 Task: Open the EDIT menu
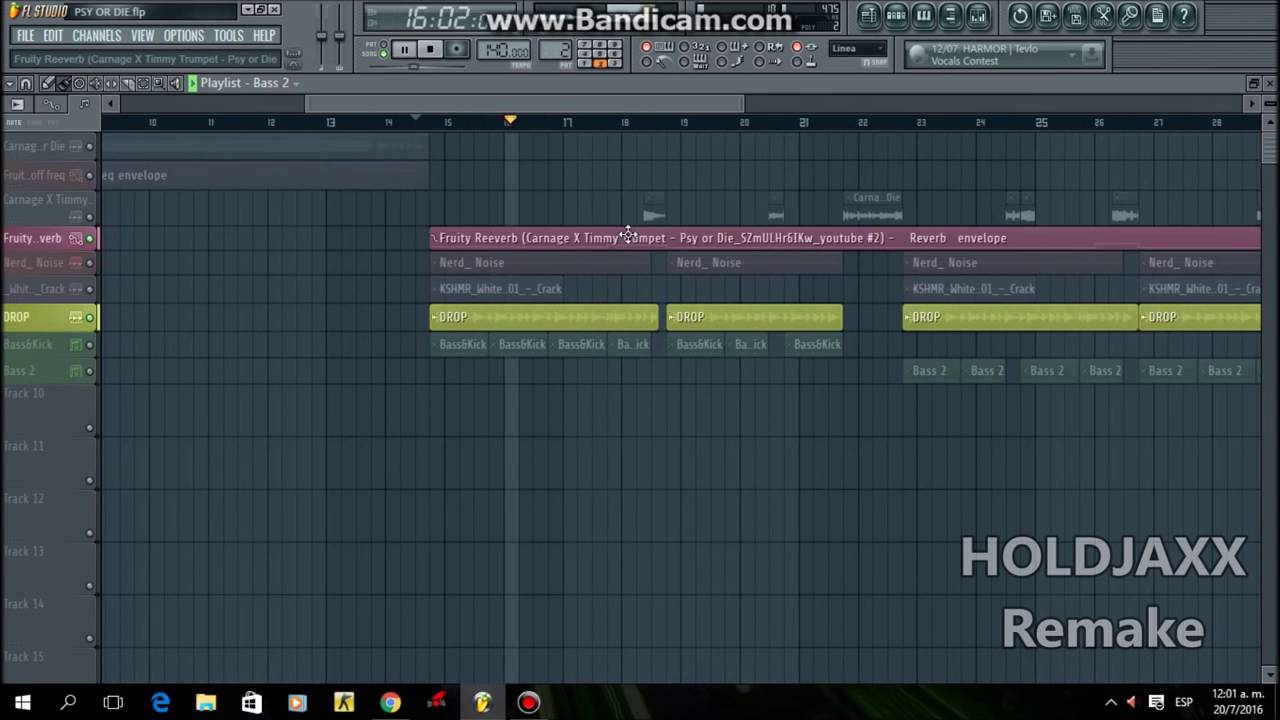[53, 36]
